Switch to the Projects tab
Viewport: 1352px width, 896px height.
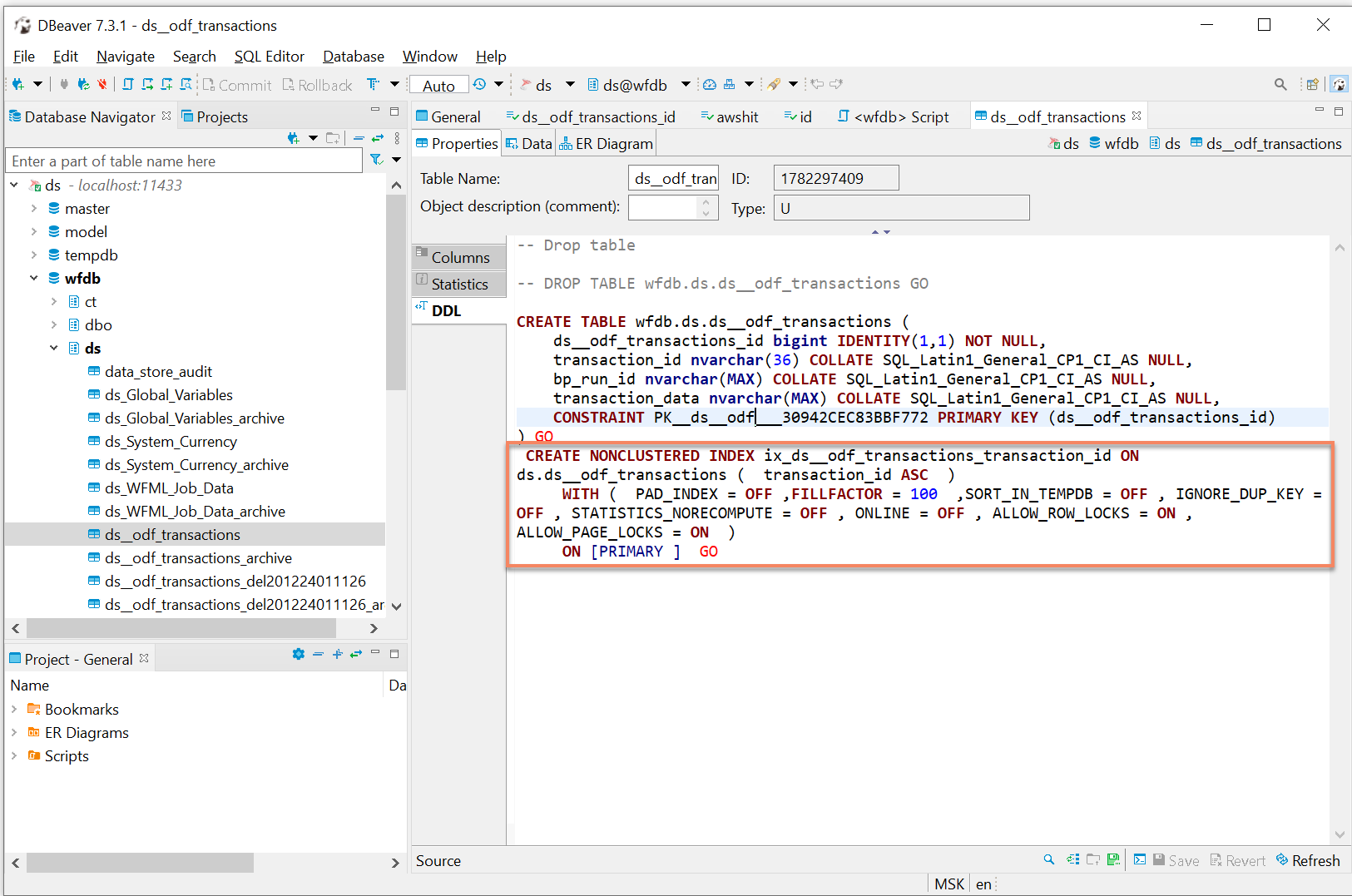[215, 116]
